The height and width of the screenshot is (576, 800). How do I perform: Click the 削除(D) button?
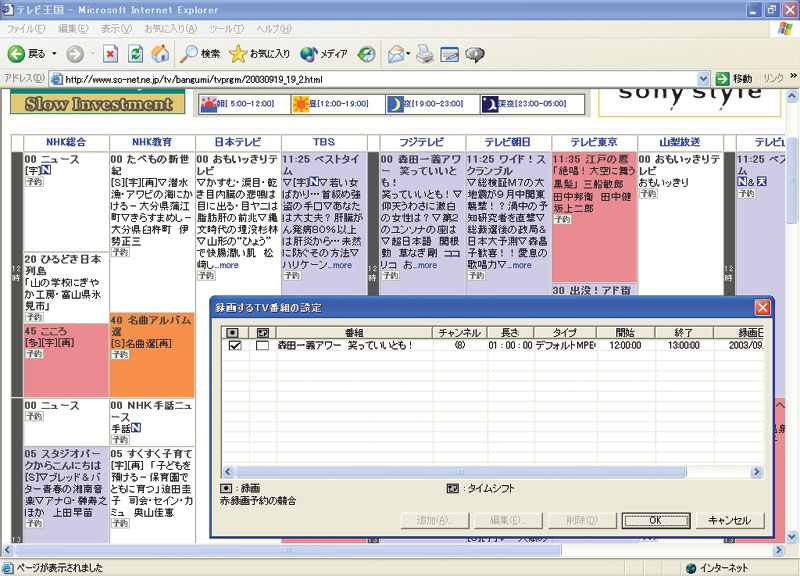coord(582,520)
